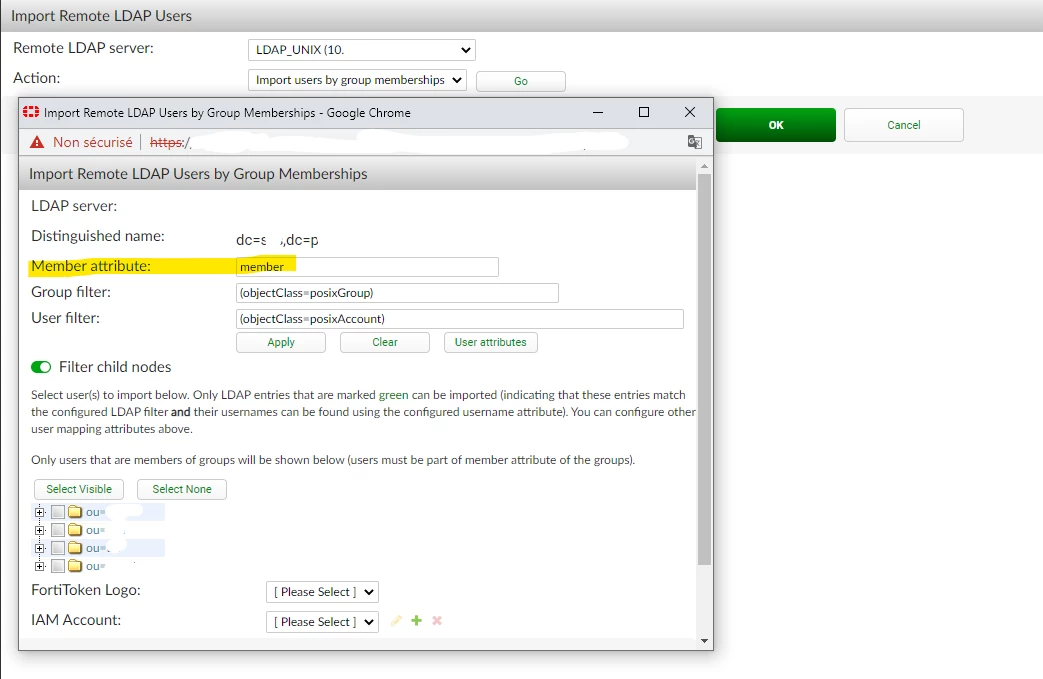Click the pencil edit icon for IAM Account
The width and height of the screenshot is (1043, 679).
(x=396, y=620)
